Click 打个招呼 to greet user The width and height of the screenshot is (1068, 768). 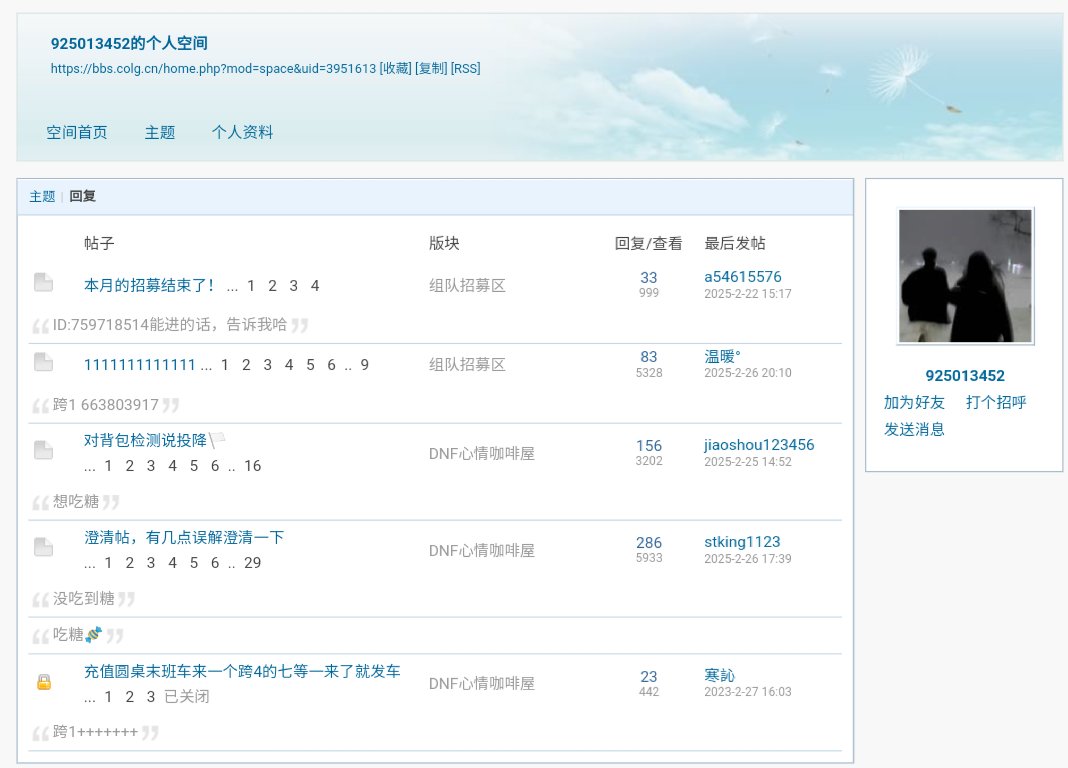[996, 402]
